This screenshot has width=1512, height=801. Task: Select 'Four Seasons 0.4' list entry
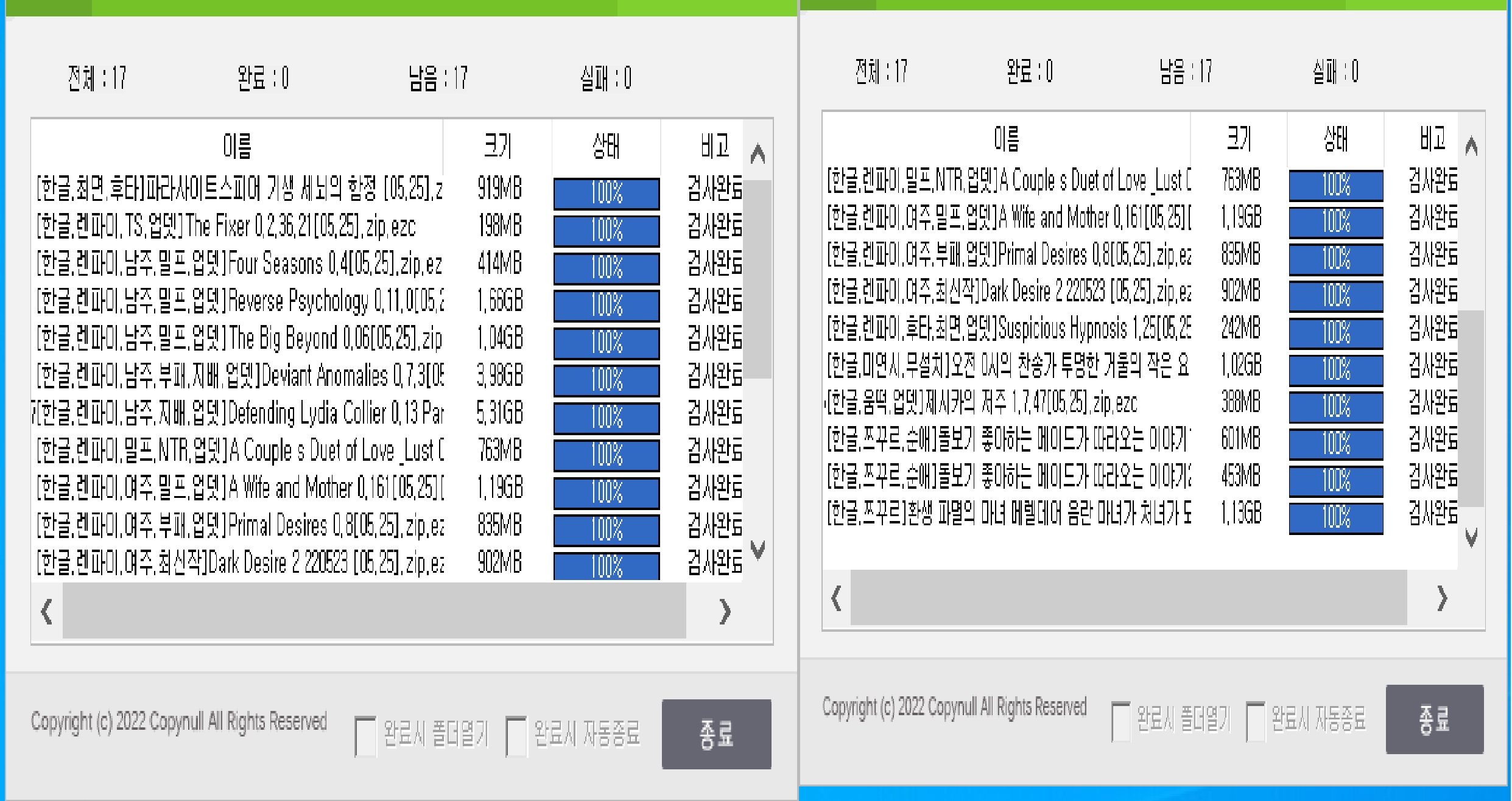[x=237, y=265]
